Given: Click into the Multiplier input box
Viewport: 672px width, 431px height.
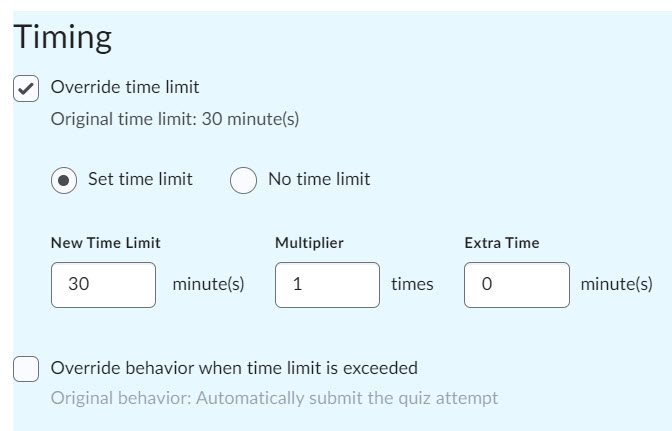Looking at the screenshot, I should point(327,285).
